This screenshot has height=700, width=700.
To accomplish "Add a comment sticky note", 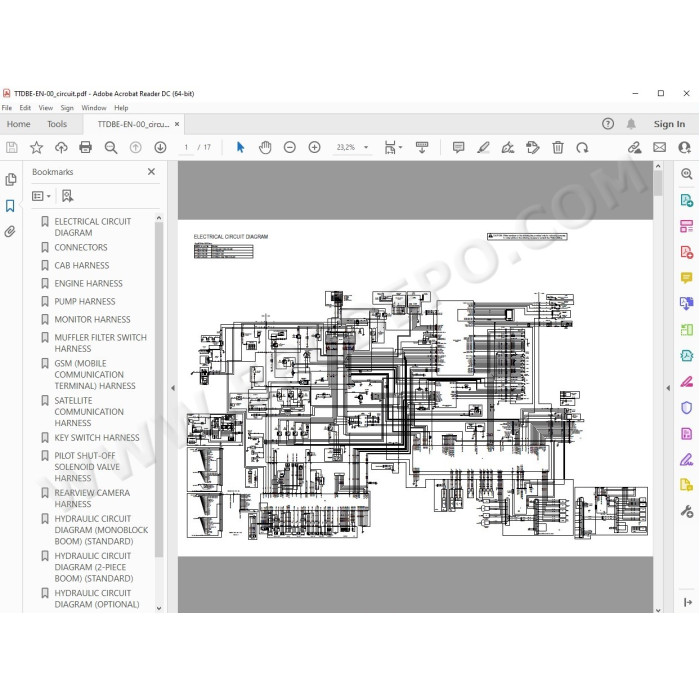I will click(458, 147).
